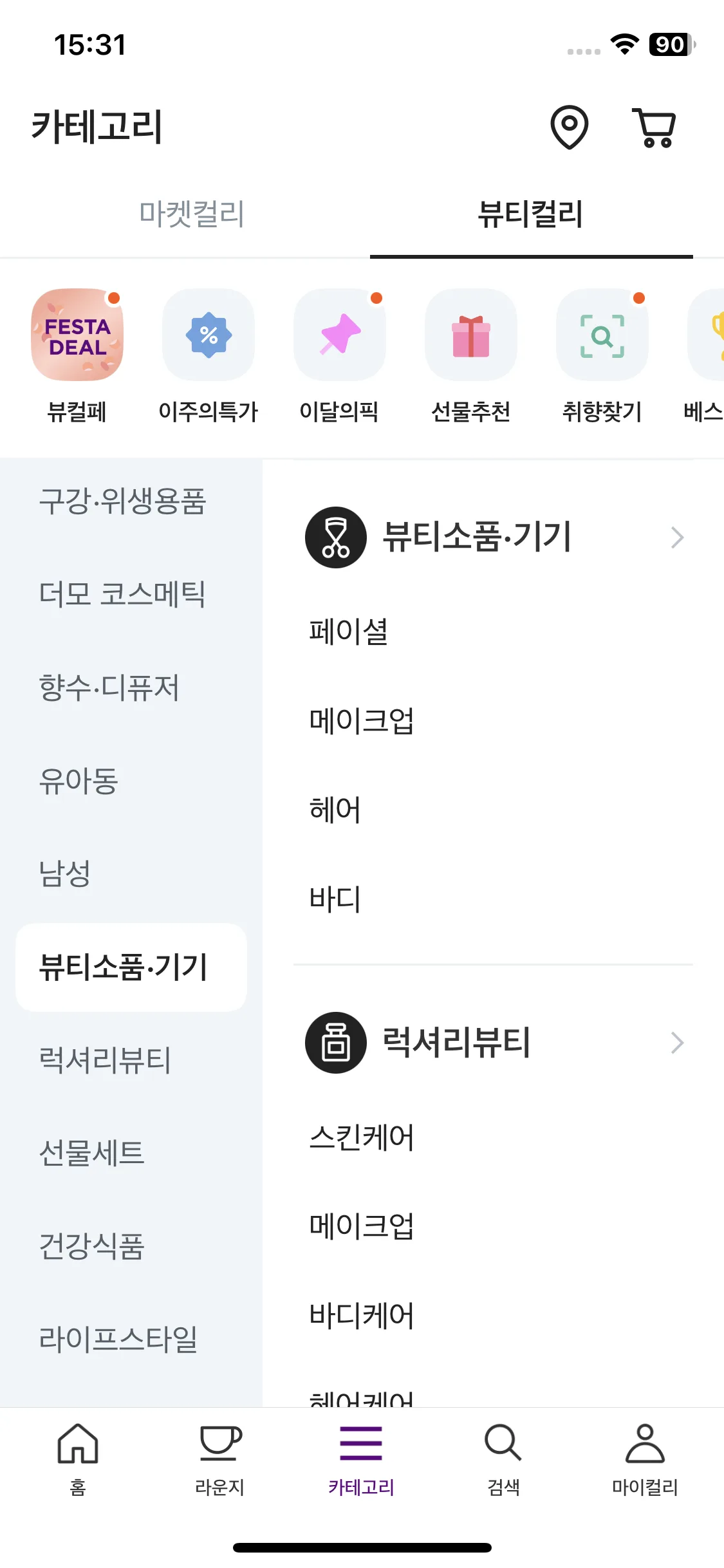Open 취향찾기 scan-search icon
724x1568 pixels.
[x=602, y=335]
